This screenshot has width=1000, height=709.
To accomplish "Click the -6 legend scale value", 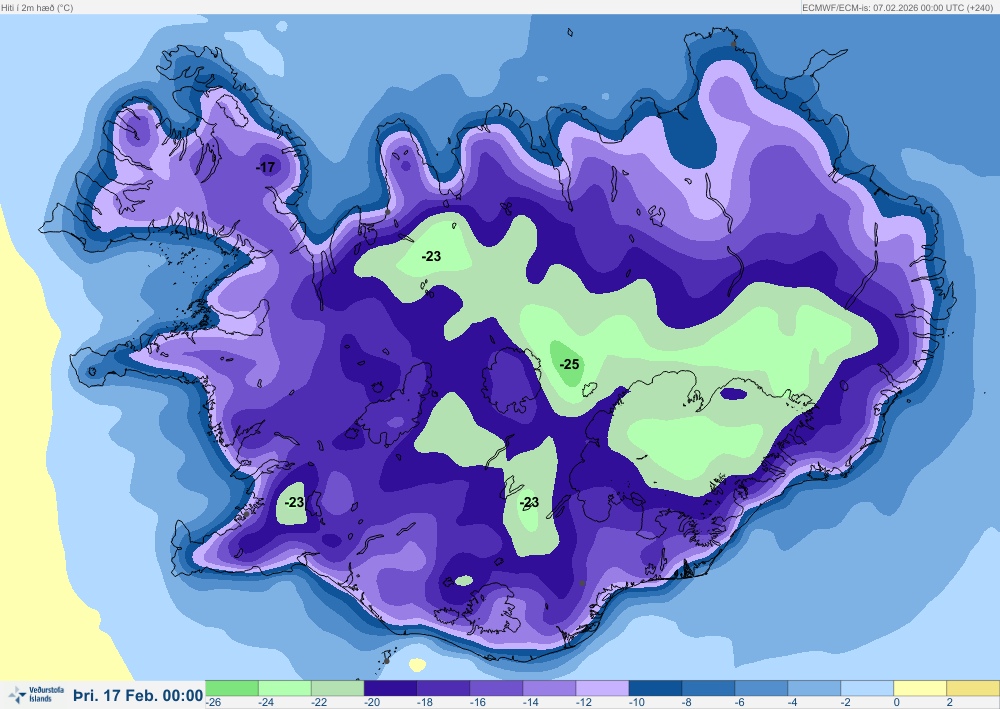I will click(739, 702).
